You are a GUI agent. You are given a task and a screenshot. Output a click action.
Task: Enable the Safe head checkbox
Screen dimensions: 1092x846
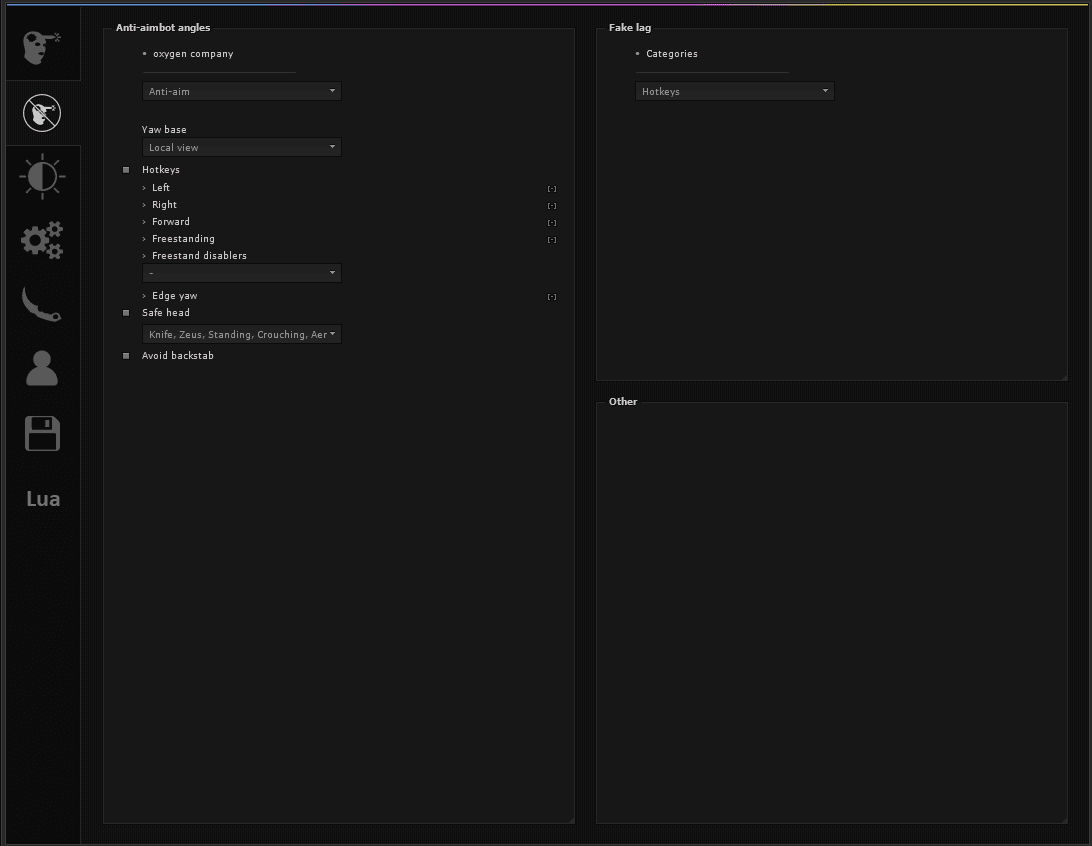click(x=126, y=313)
